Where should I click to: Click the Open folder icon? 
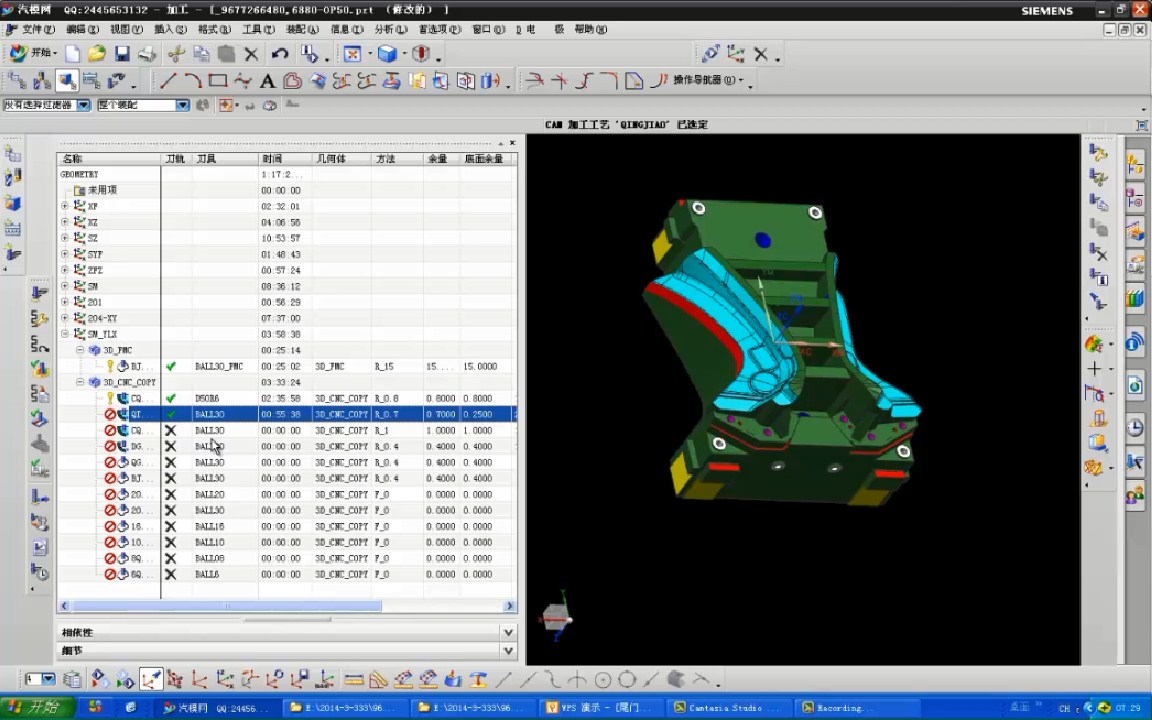(x=97, y=54)
